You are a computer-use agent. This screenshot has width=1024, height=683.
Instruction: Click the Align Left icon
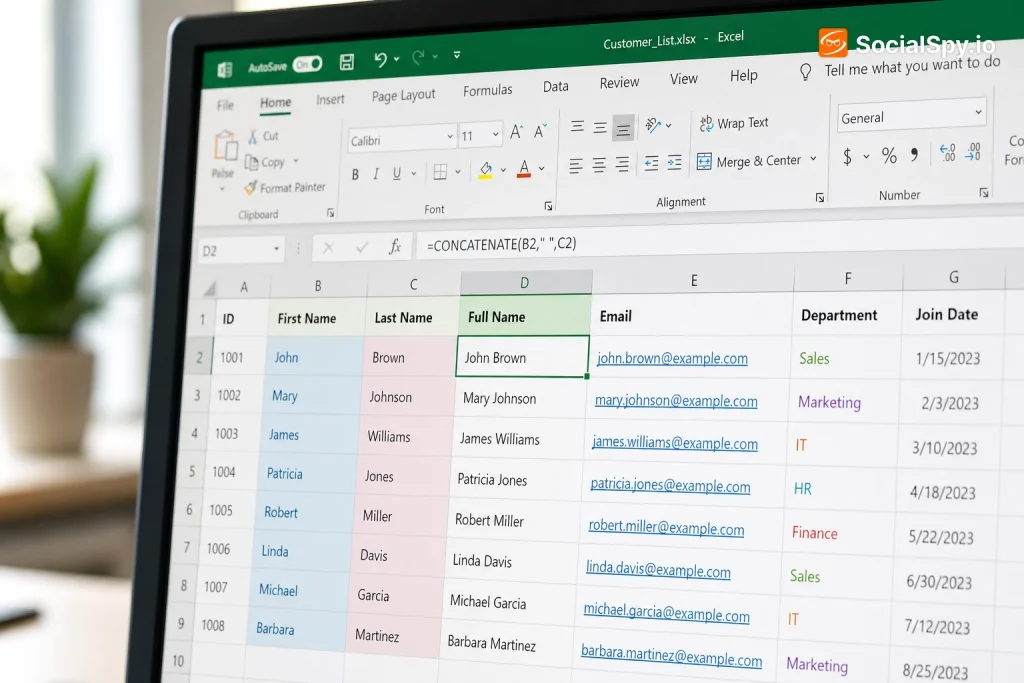pyautogui.click(x=575, y=166)
